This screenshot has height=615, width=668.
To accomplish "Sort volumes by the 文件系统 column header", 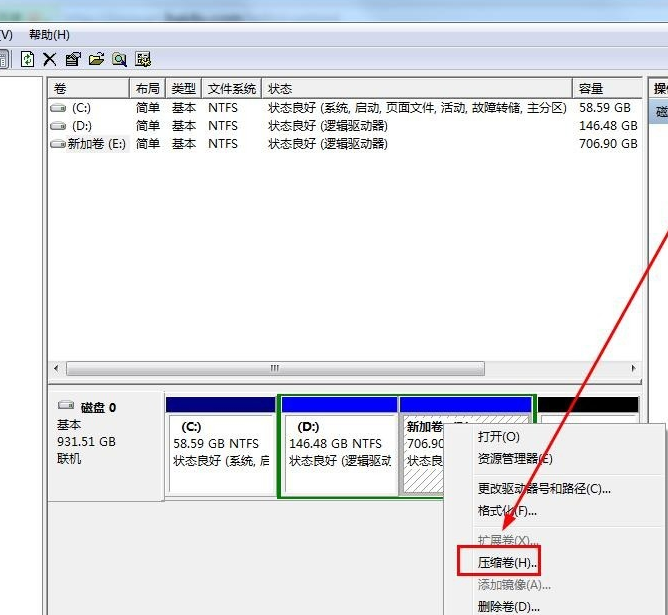I will (x=232, y=88).
